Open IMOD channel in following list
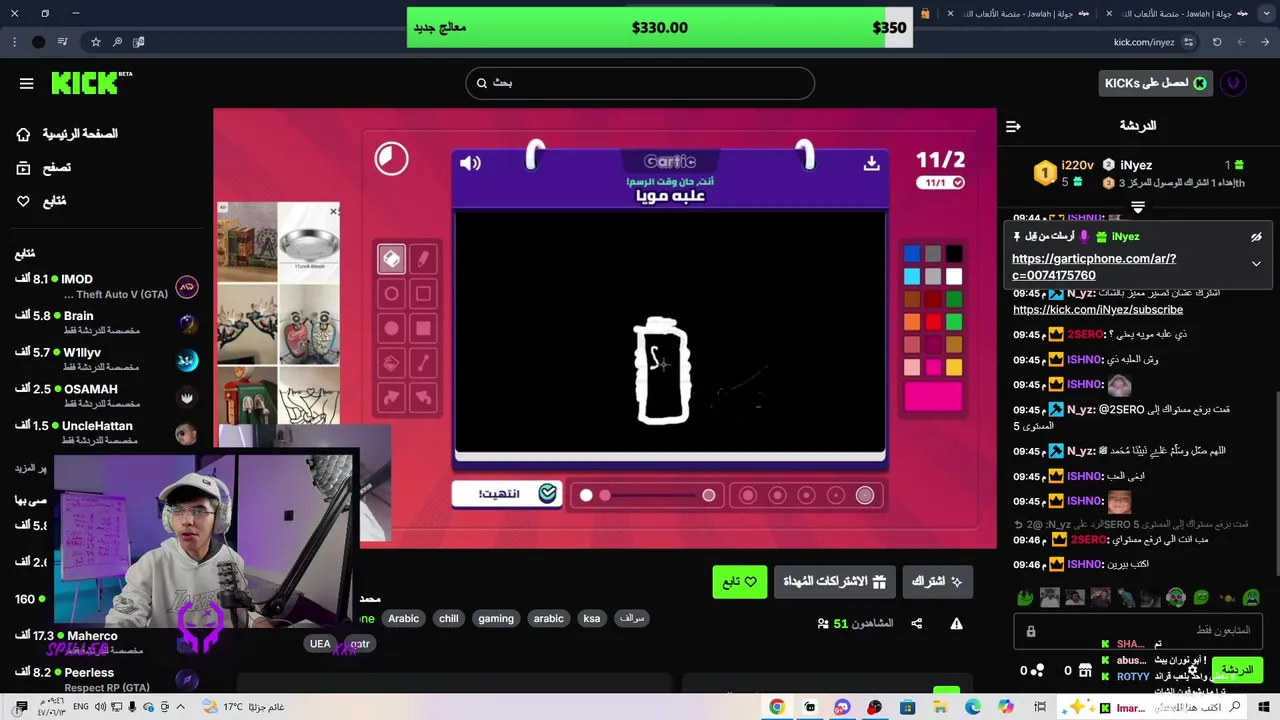 (106, 286)
